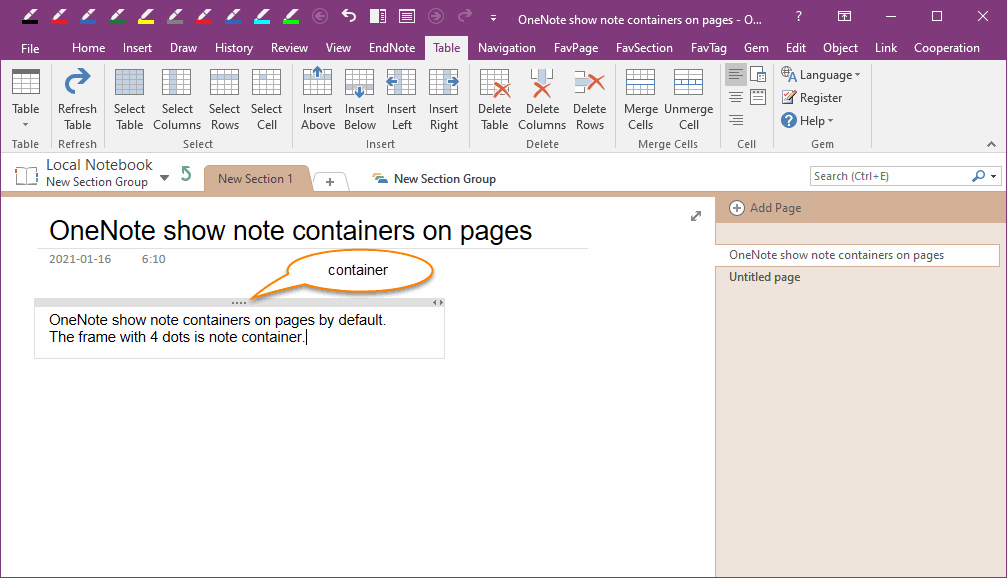Image resolution: width=1007 pixels, height=578 pixels.
Task: Create a new section with the plus tab
Action: (x=330, y=182)
